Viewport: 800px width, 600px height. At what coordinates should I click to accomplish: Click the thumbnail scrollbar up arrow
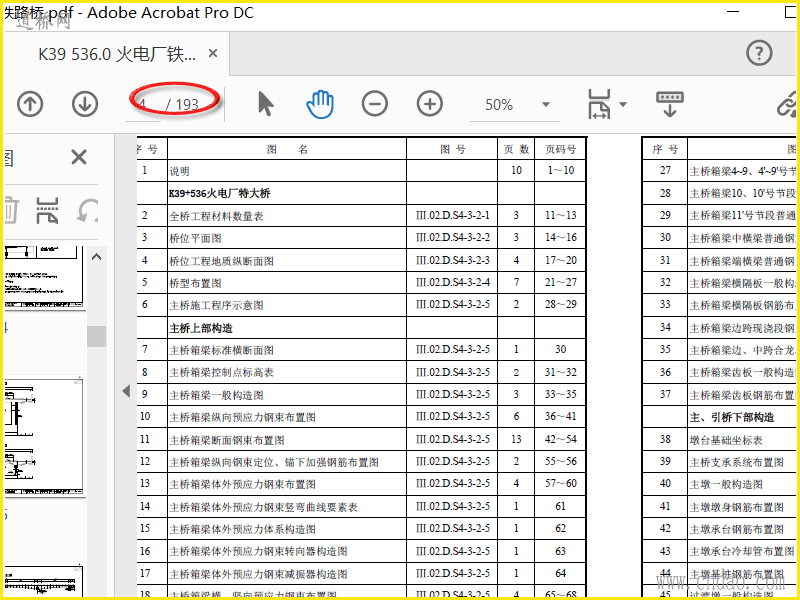click(96, 257)
